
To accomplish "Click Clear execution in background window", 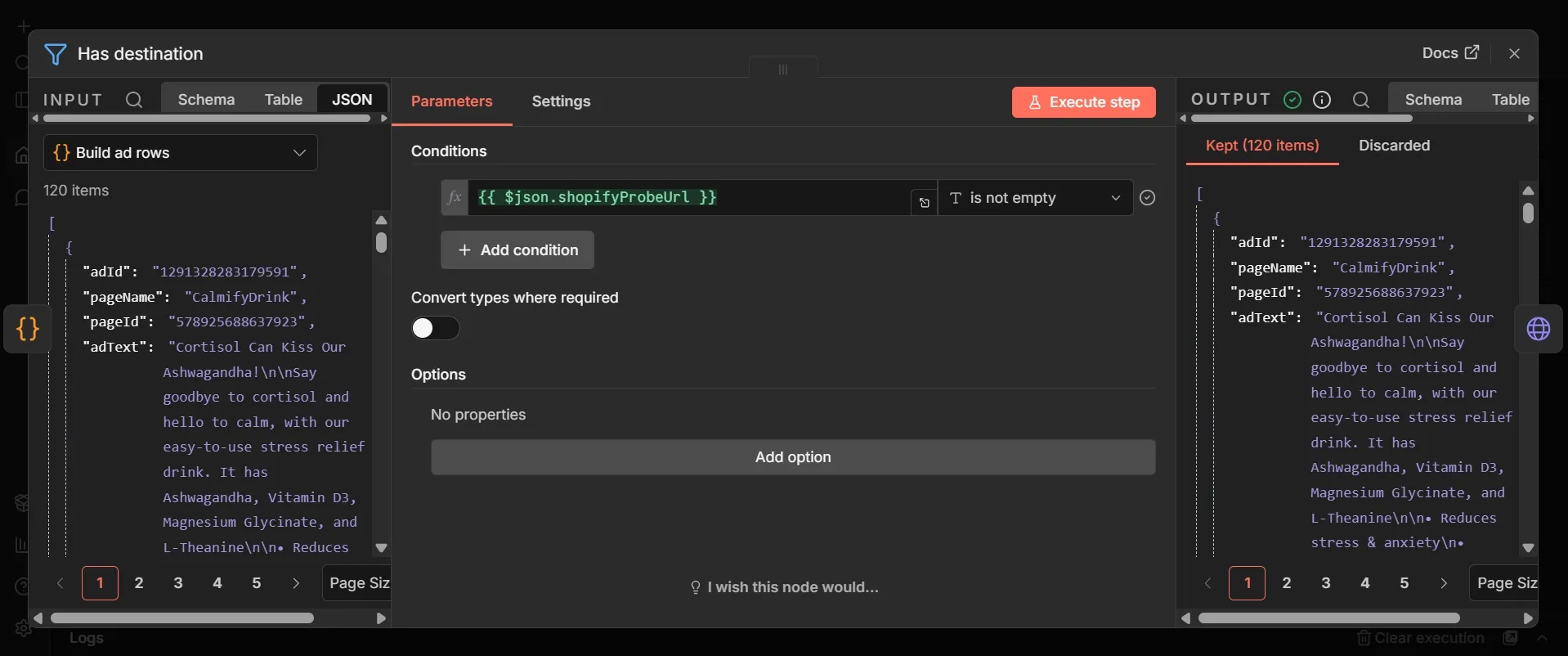I will coord(1421,638).
